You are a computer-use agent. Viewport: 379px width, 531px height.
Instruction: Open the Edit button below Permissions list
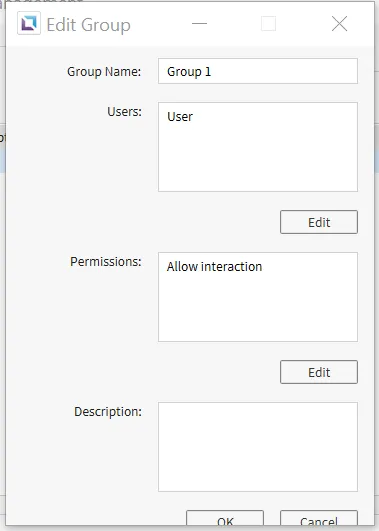[x=319, y=372]
